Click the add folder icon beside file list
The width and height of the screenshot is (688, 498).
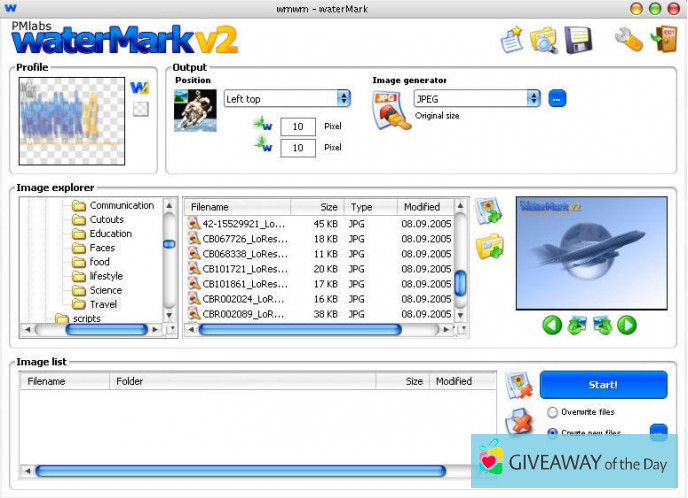point(489,247)
